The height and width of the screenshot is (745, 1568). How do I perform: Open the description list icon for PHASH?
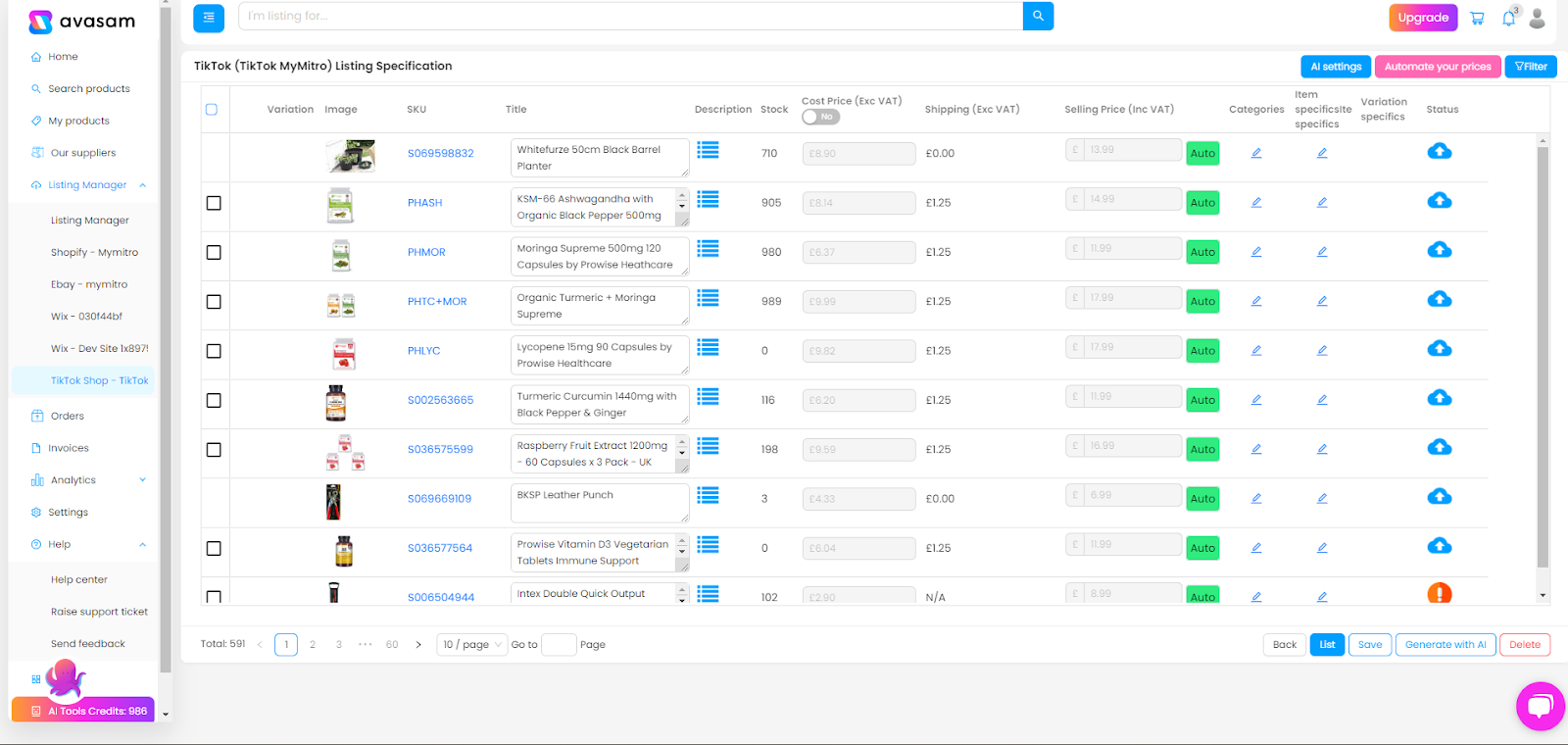[708, 200]
